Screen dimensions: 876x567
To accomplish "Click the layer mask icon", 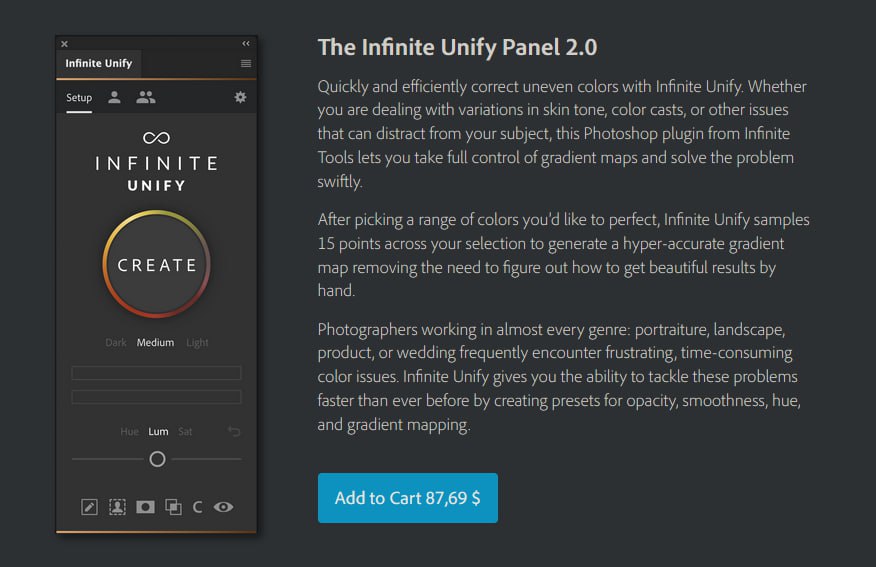I will pyautogui.click(x=145, y=507).
